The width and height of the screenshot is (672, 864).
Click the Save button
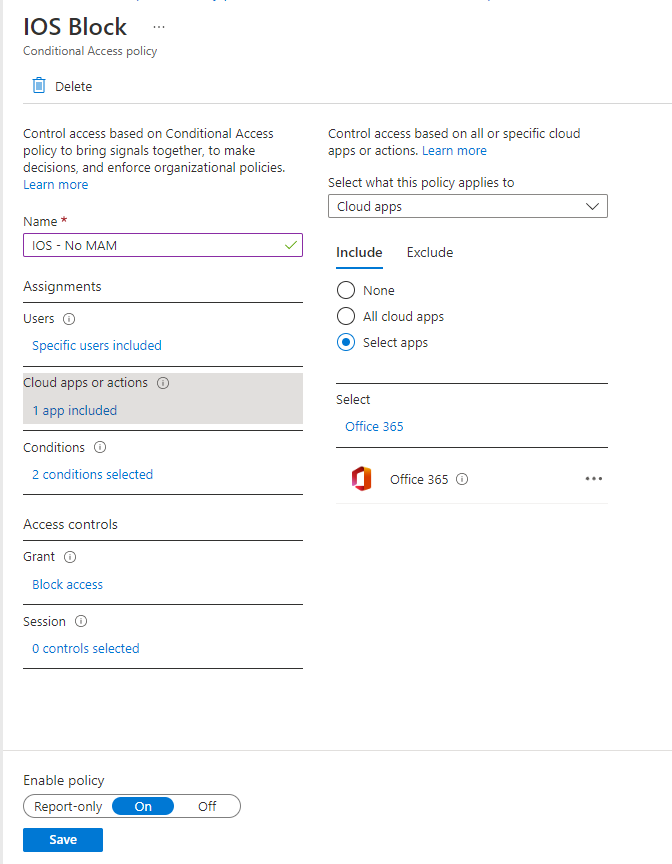tap(63, 840)
